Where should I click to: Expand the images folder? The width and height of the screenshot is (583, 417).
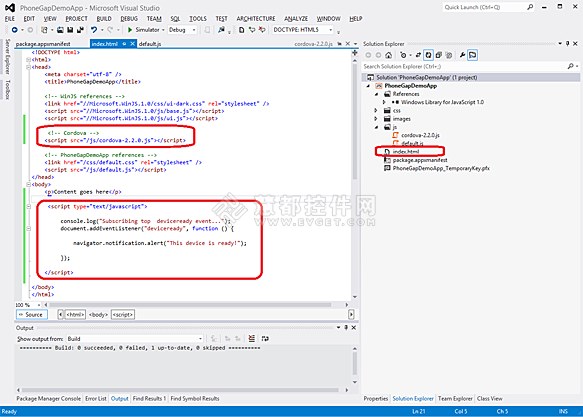(376, 119)
